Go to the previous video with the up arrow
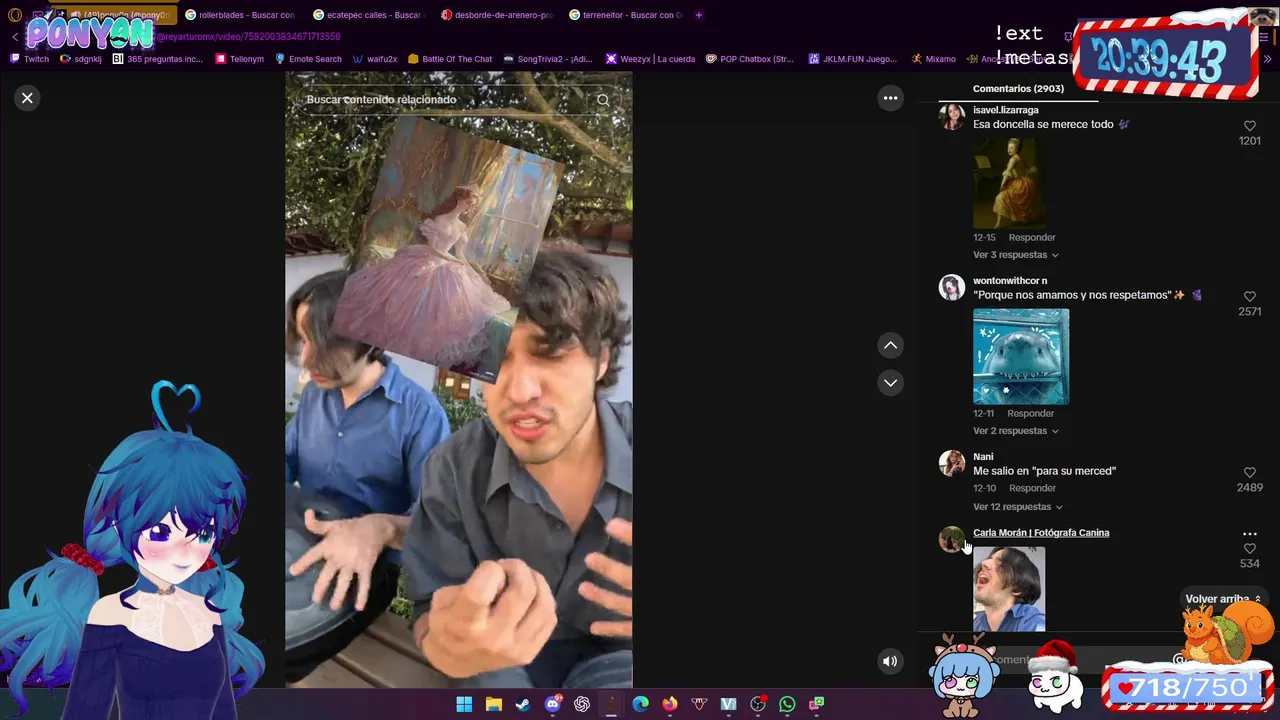The width and height of the screenshot is (1280, 720). [x=890, y=345]
